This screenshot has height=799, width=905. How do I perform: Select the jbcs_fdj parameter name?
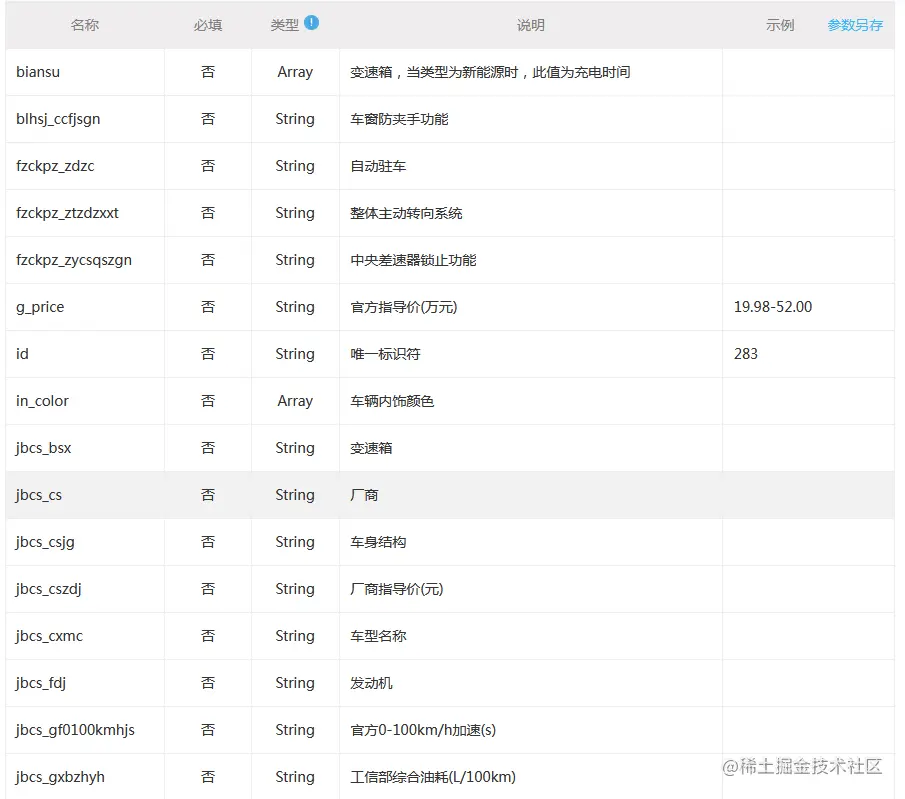tap(42, 683)
